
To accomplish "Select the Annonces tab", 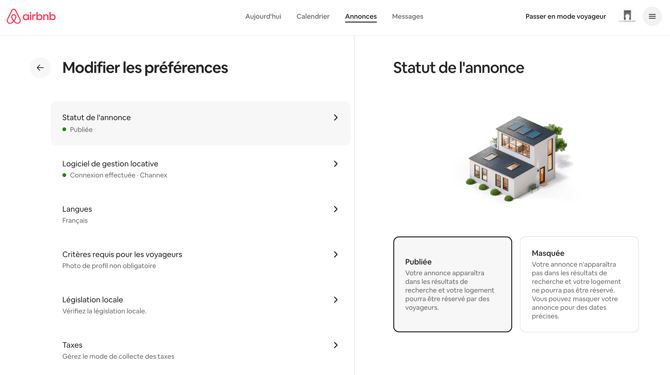I will point(361,17).
